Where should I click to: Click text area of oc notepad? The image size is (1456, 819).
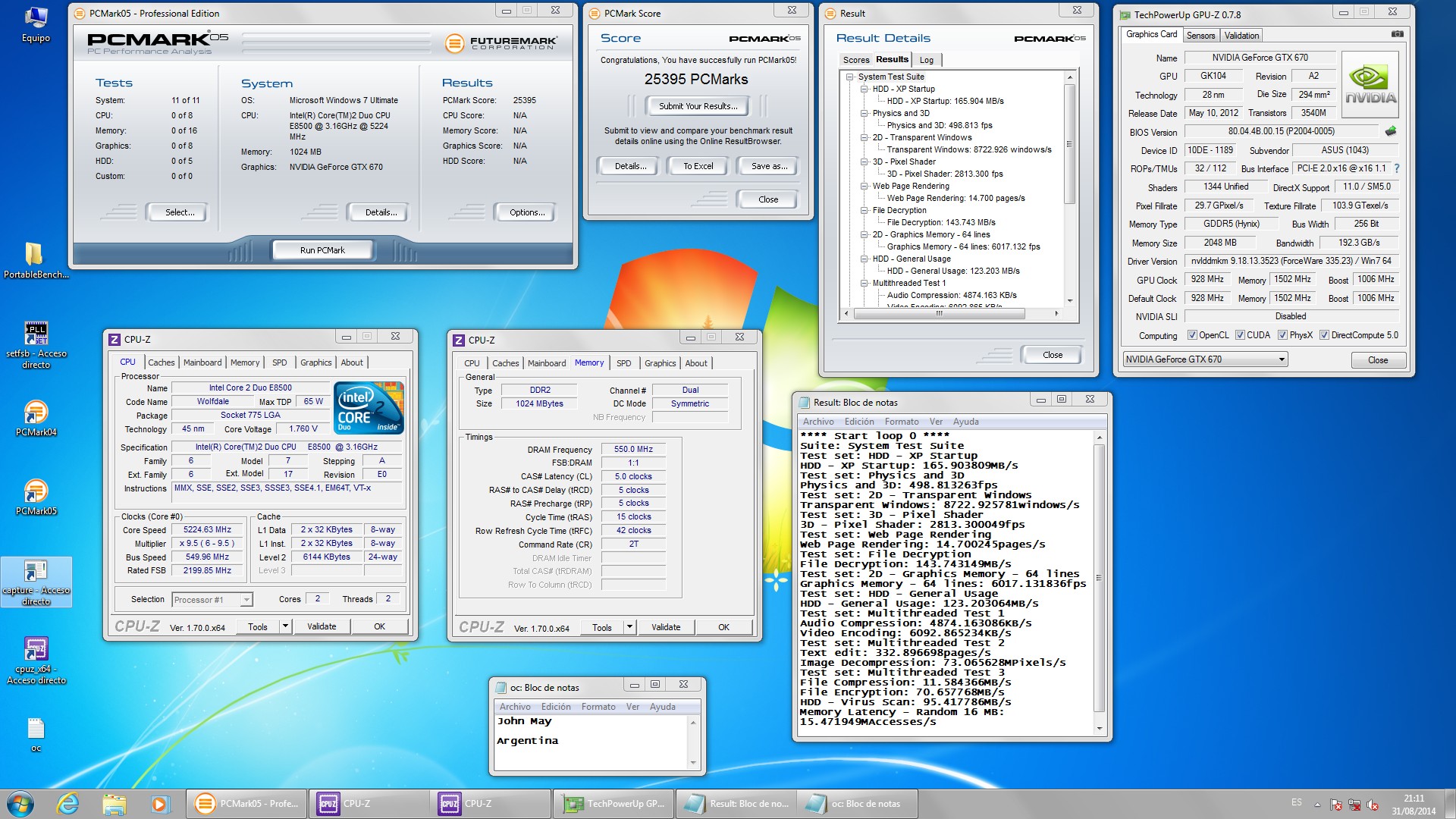tap(591, 741)
